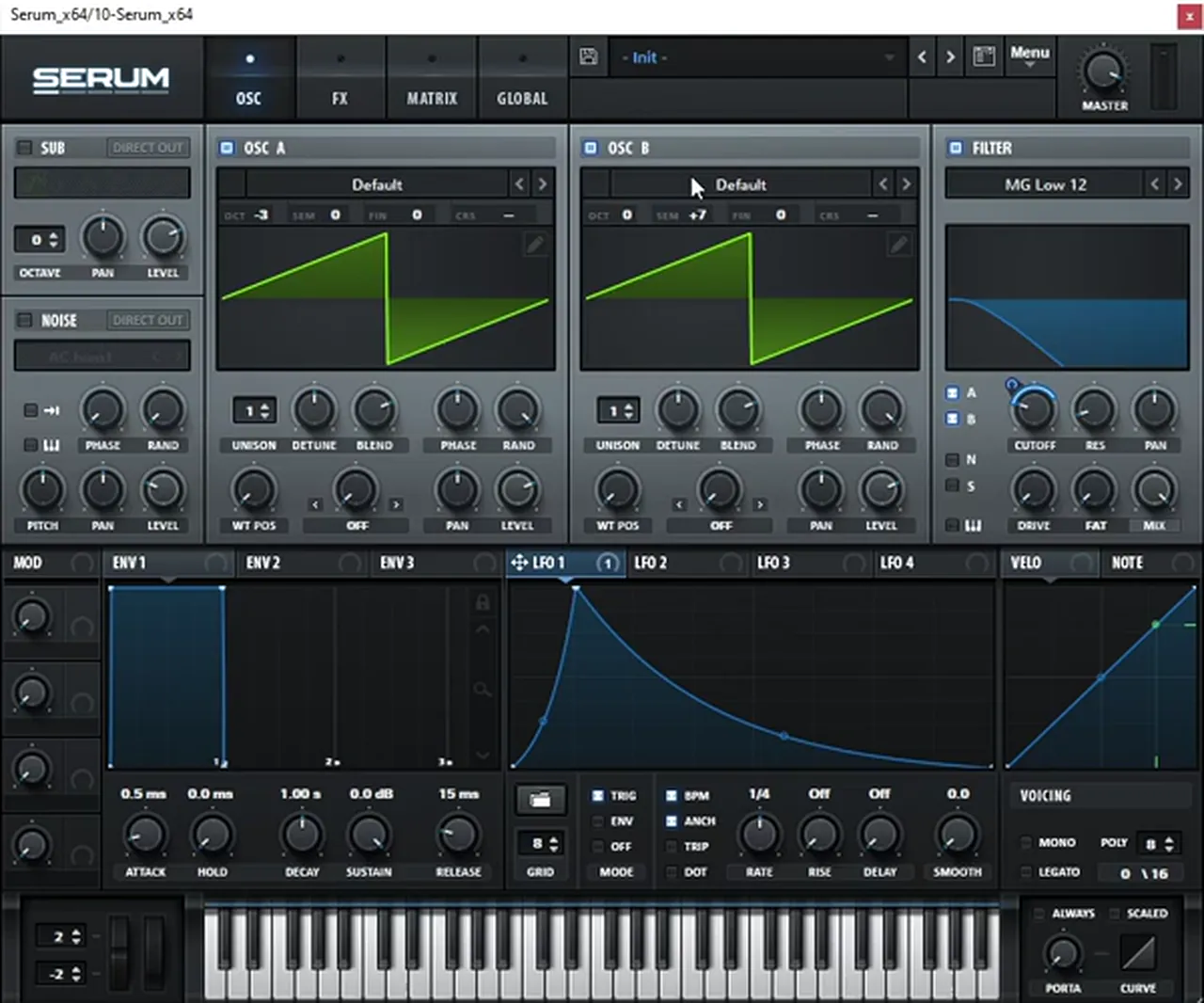Toggle filter routing for oscillator A
The image size is (1204, 1003).
[x=953, y=393]
